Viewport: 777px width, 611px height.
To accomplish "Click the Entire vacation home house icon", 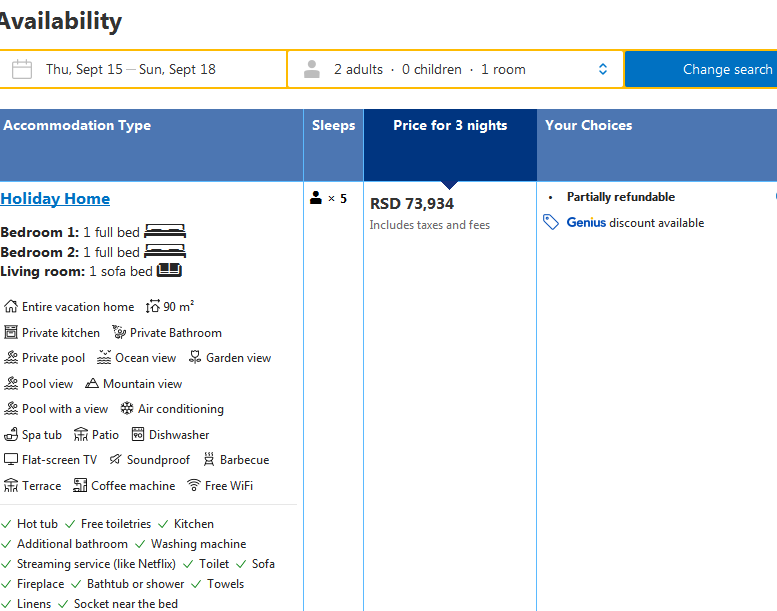I will (11, 307).
